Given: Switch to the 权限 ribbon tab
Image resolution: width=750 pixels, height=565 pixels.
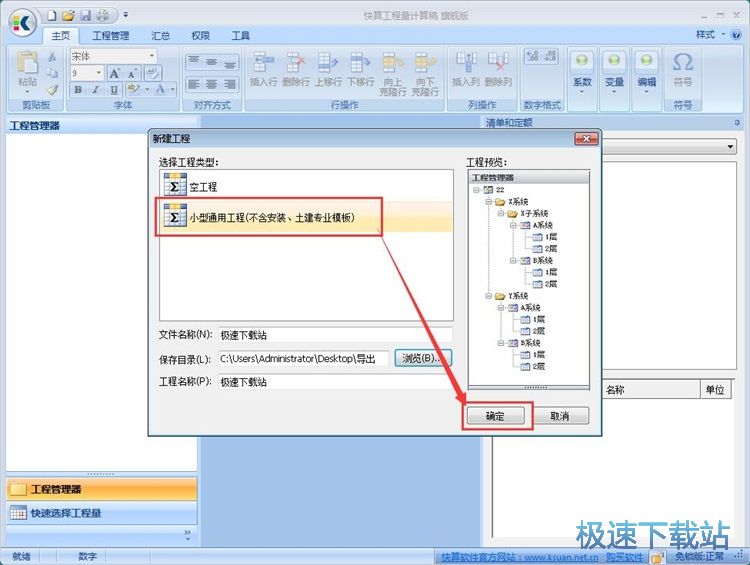Looking at the screenshot, I should (200, 35).
